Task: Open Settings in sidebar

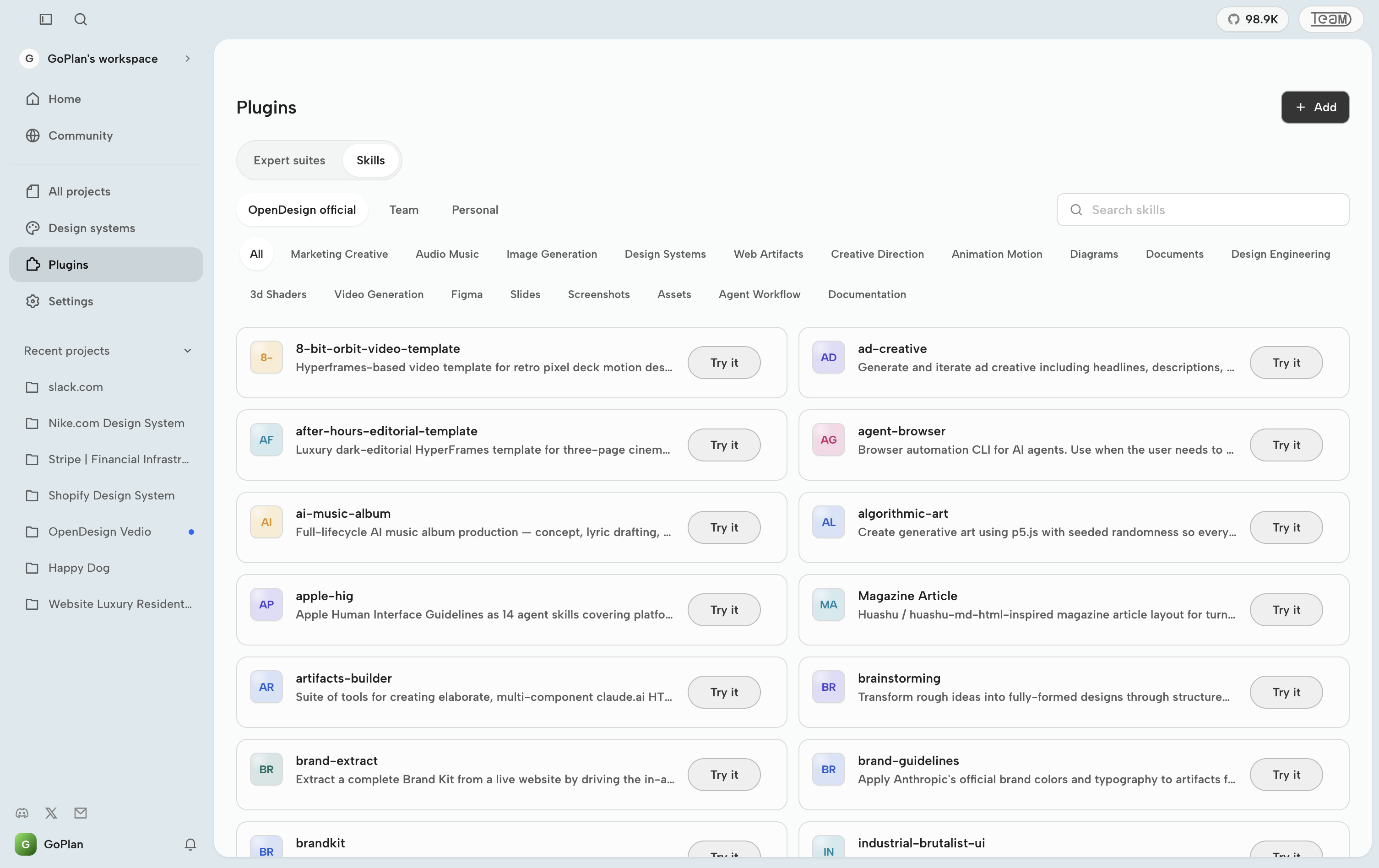Action: tap(106, 301)
